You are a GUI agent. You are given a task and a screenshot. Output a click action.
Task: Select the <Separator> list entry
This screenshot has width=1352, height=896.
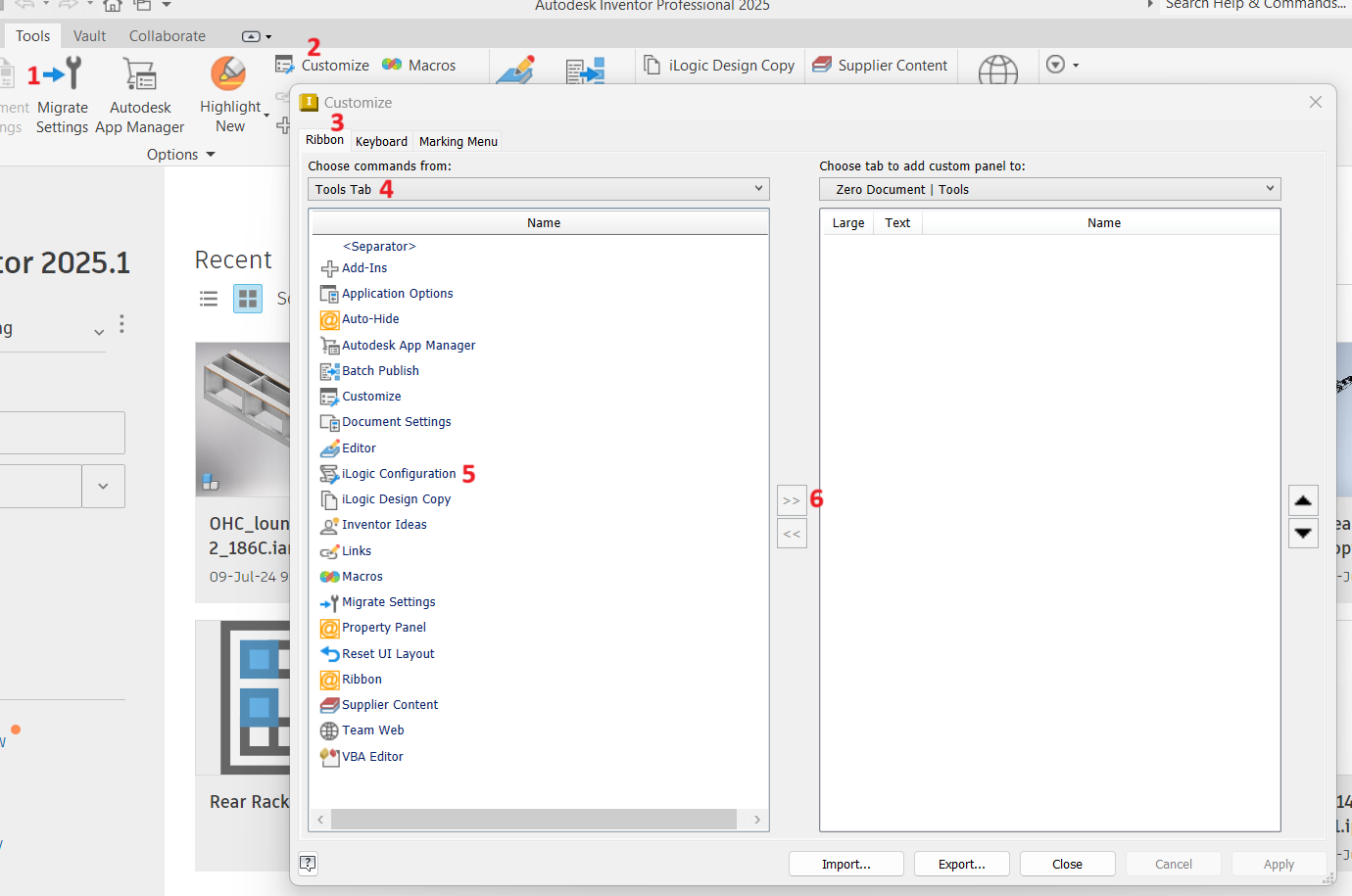(x=379, y=247)
